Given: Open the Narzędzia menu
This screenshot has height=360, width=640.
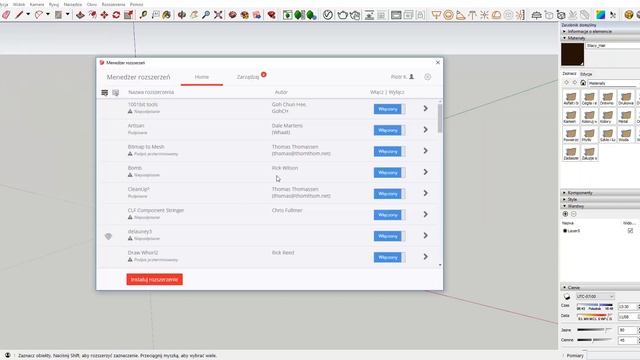Looking at the screenshot, I should 73,4.
